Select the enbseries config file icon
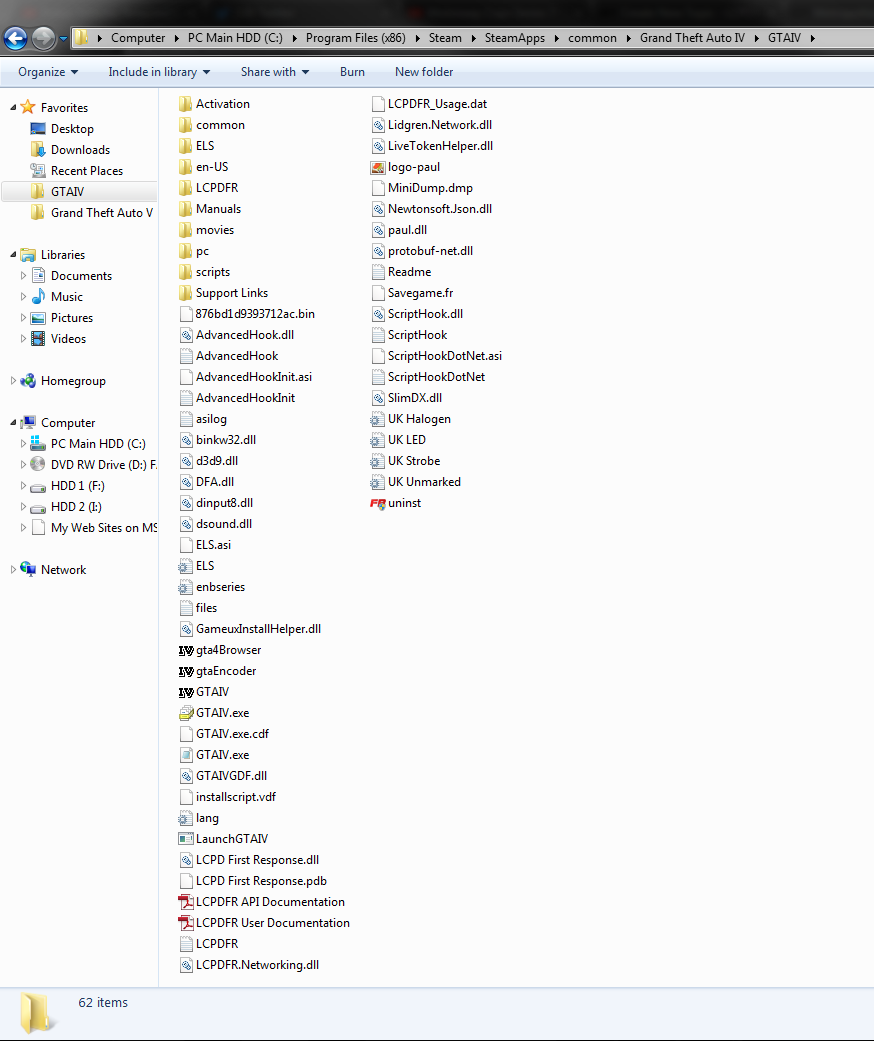This screenshot has height=1041, width=874. pos(185,588)
